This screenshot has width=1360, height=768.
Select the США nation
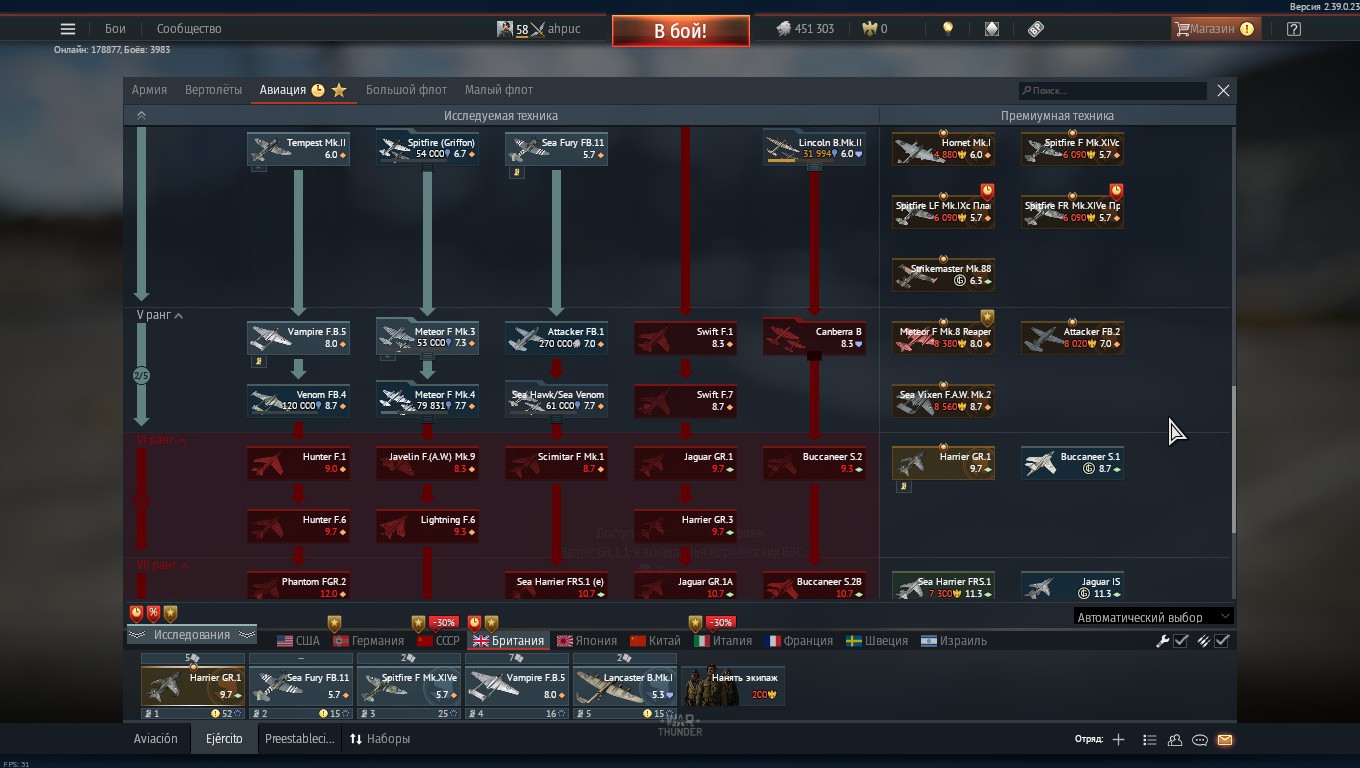(x=298, y=641)
